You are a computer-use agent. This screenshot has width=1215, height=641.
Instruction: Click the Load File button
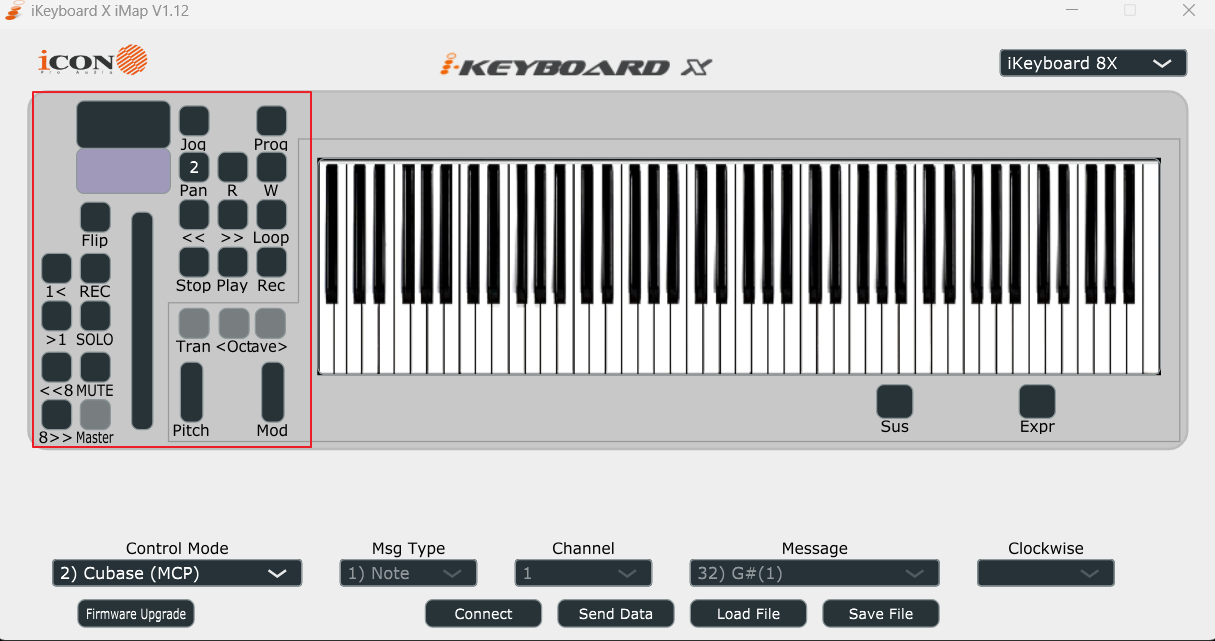(x=748, y=614)
